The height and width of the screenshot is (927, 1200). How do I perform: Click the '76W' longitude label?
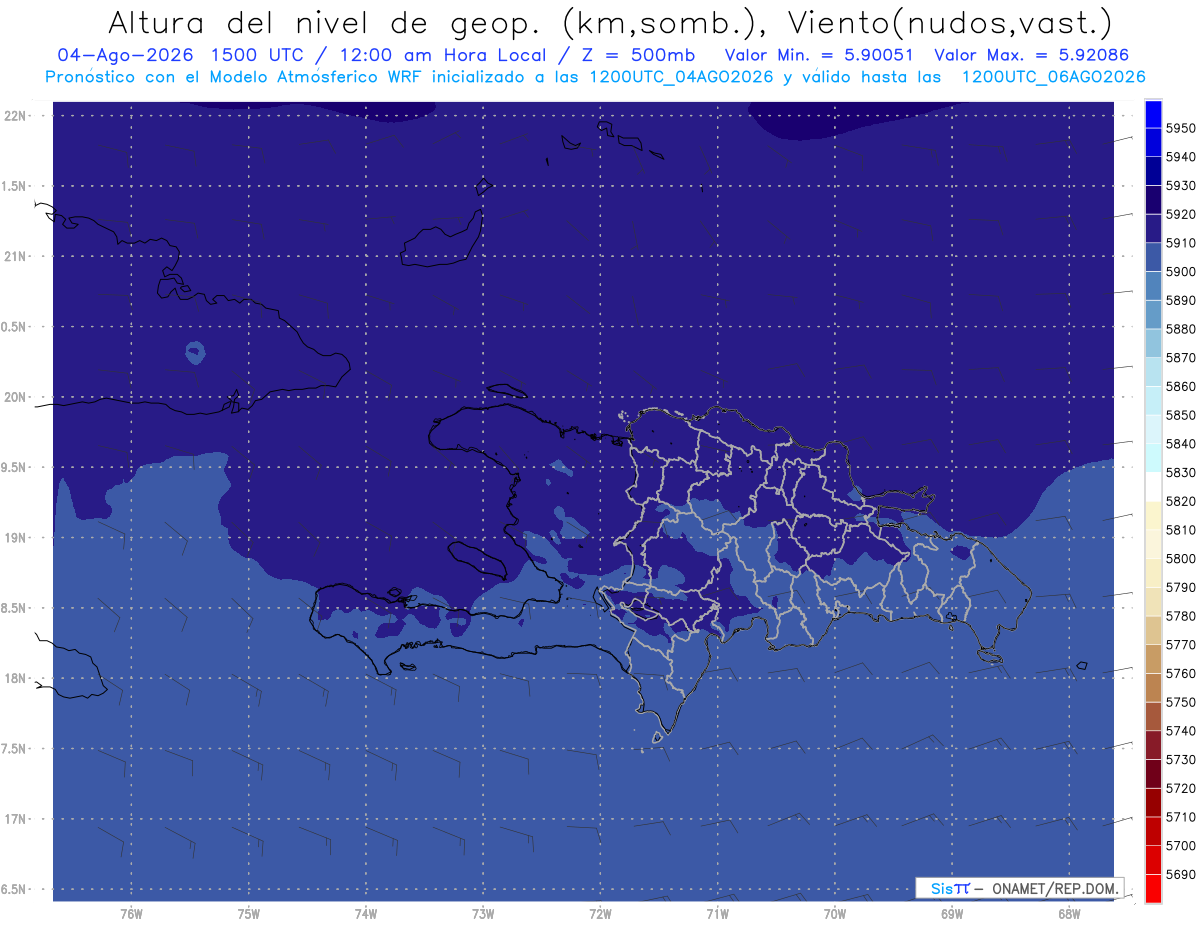point(131,914)
